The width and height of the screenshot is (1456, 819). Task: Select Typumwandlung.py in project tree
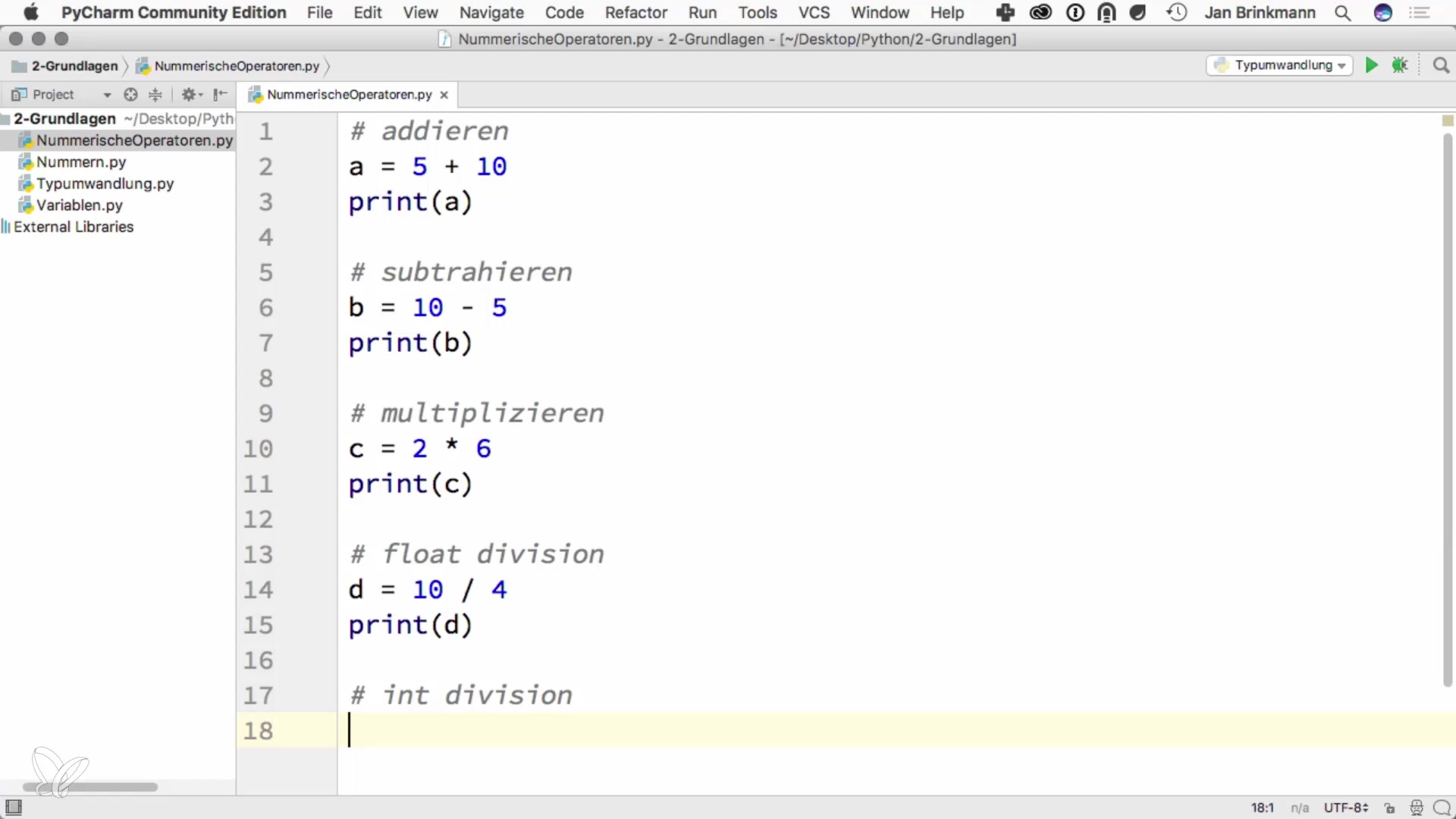point(105,184)
